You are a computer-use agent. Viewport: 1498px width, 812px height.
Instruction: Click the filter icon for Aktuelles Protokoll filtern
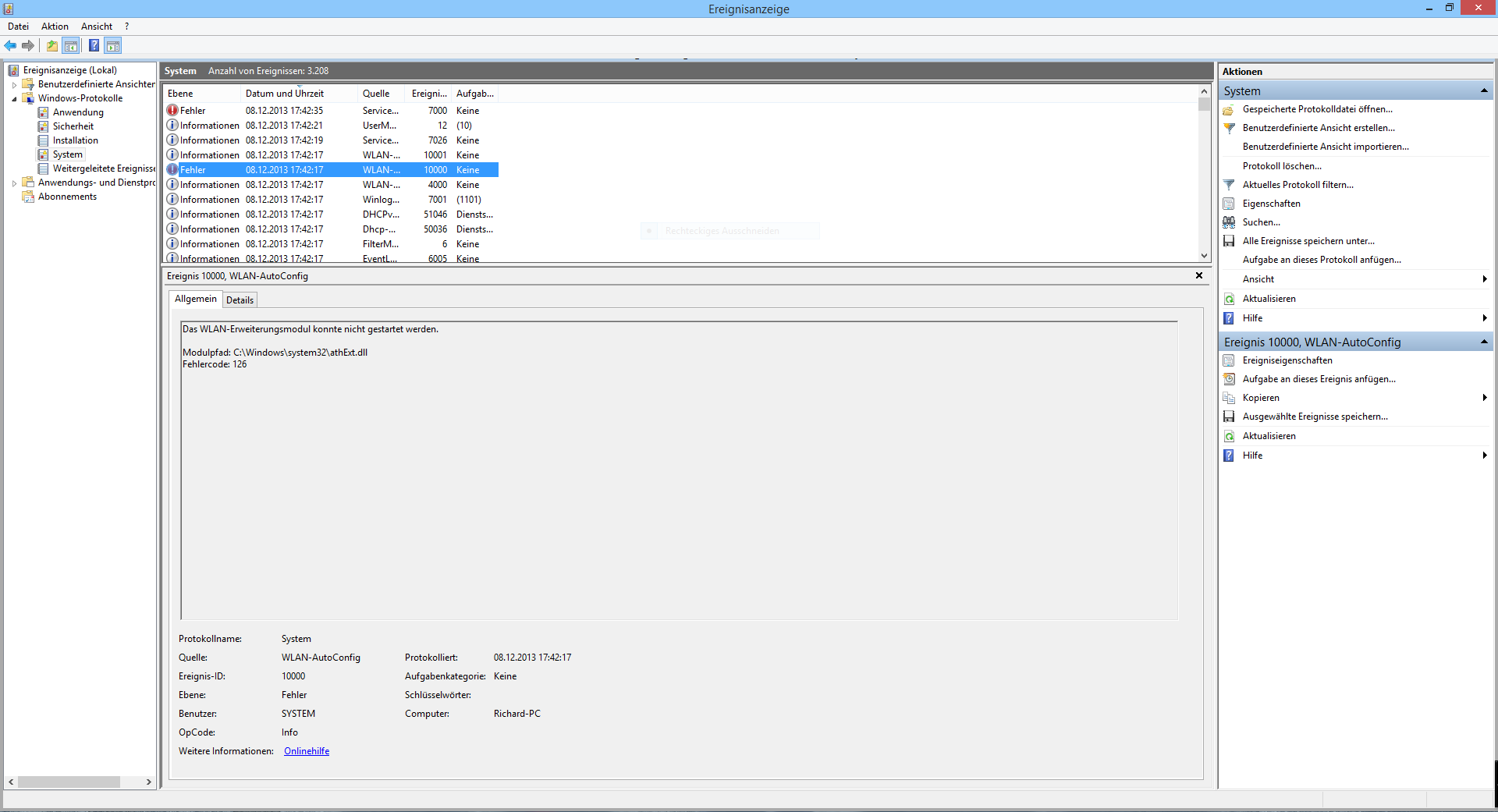pos(1229,185)
